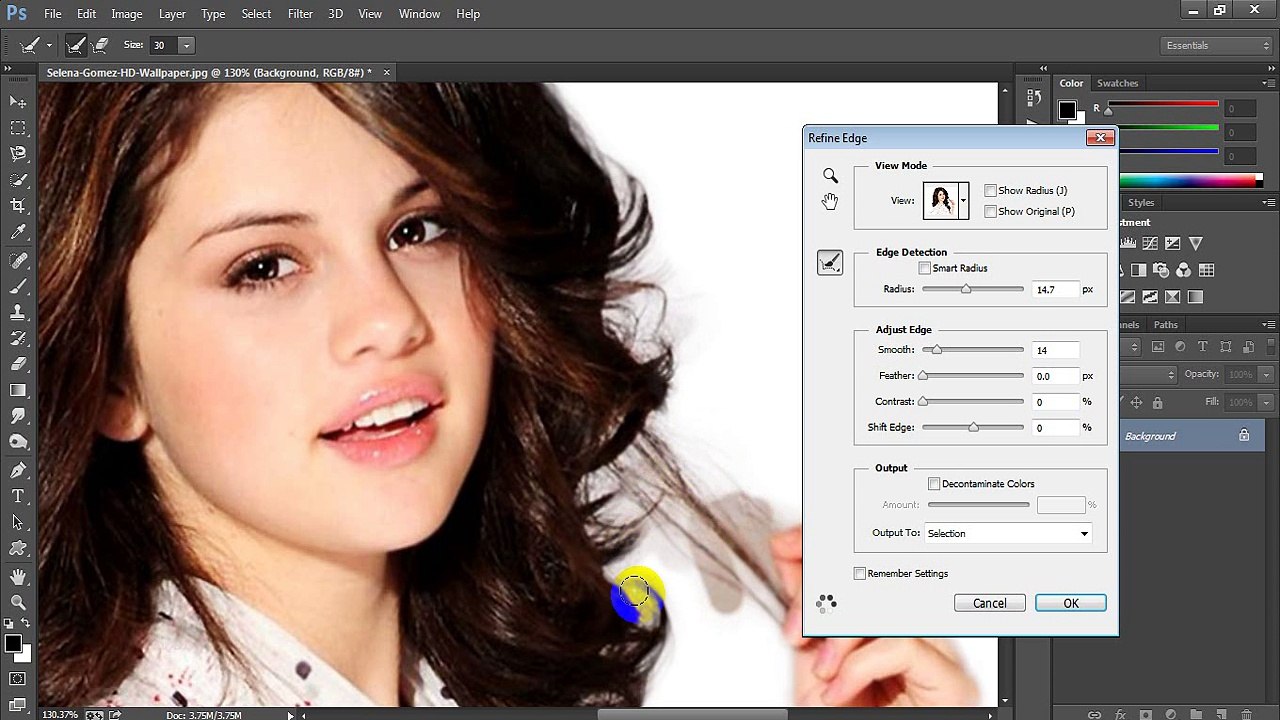Open the View mode thumbnail dropdown
The image size is (1280, 720).
click(963, 200)
